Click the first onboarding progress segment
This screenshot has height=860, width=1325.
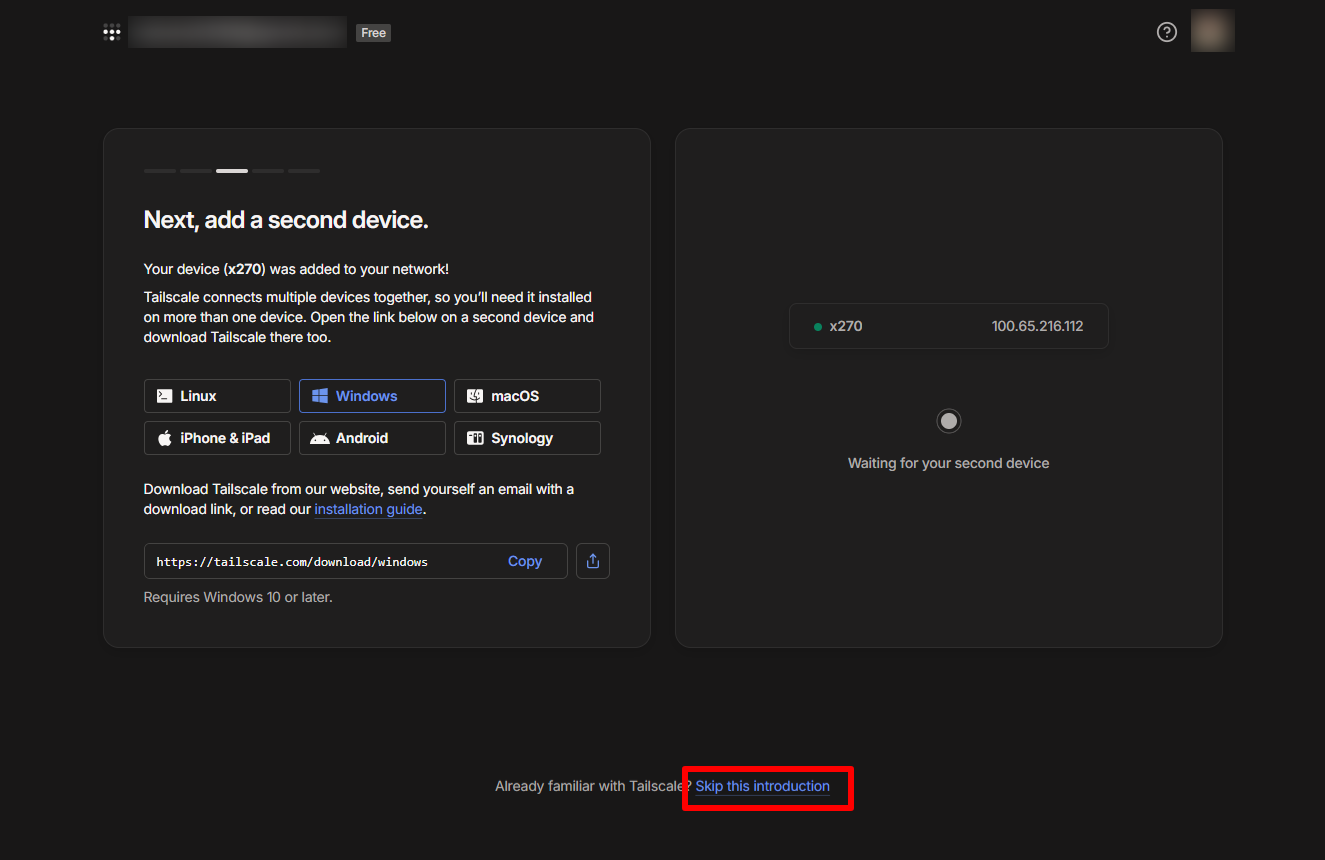coord(160,171)
